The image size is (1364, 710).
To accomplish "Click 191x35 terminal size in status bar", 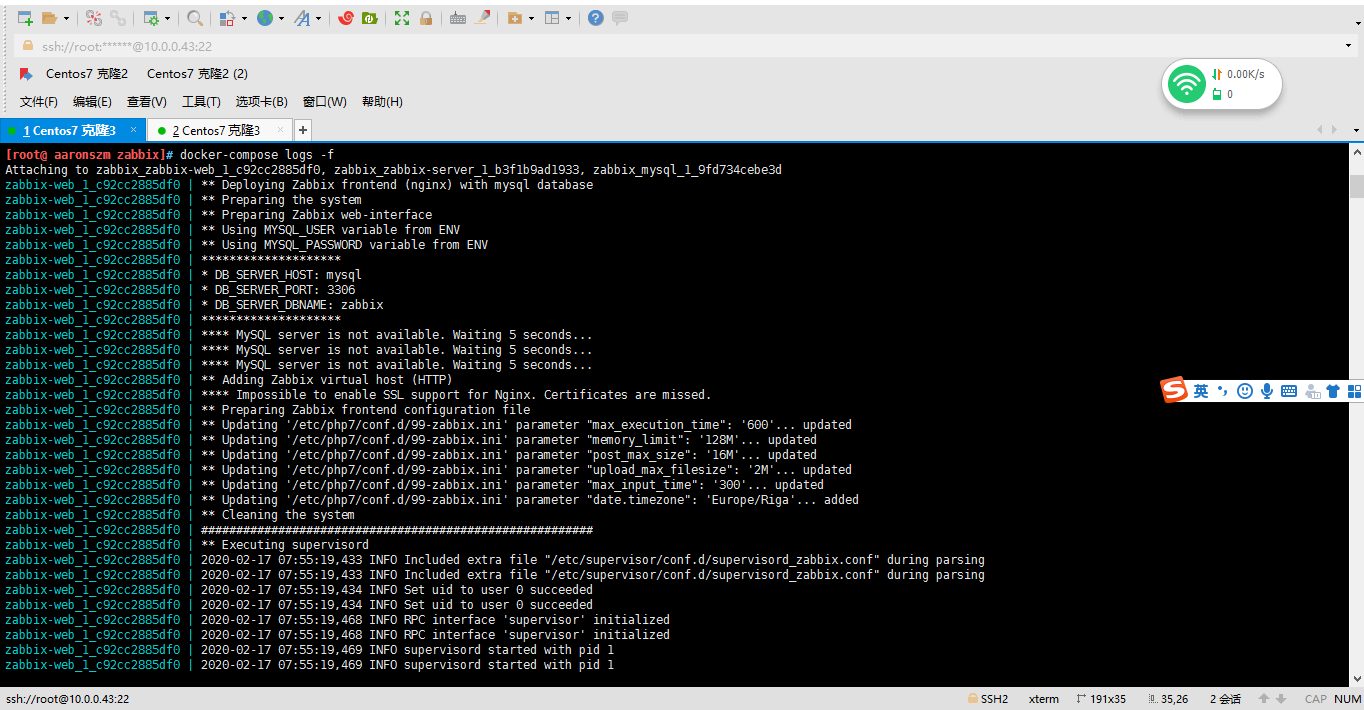I will click(x=1102, y=699).
